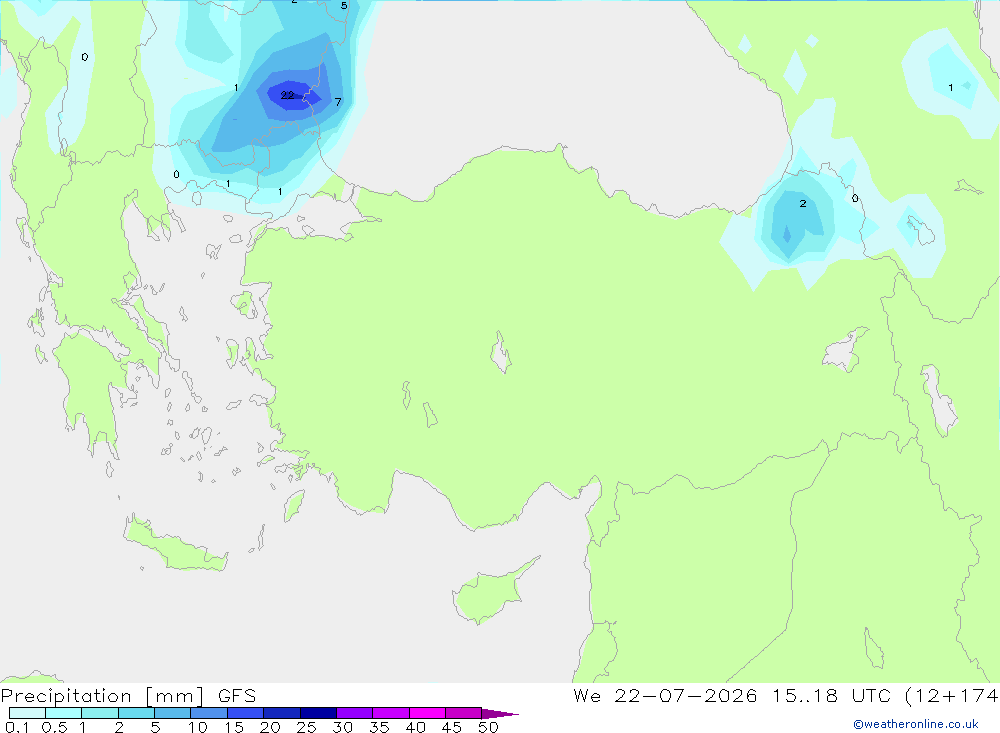Click the legend swatch for 5 to 10 mm

(x=173, y=713)
